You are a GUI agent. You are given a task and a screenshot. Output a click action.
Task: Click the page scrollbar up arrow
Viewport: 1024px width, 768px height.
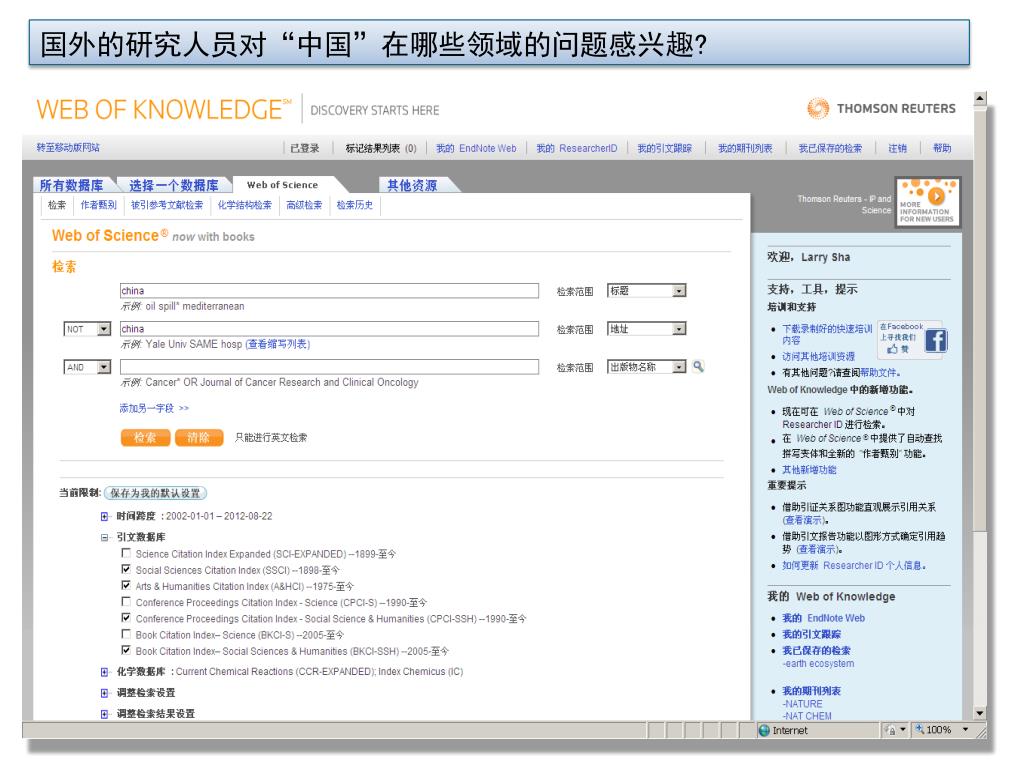[980, 99]
